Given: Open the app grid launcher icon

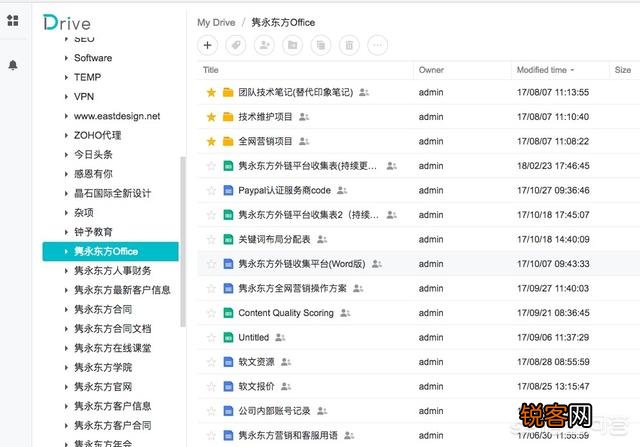Looking at the screenshot, I should (13, 20).
